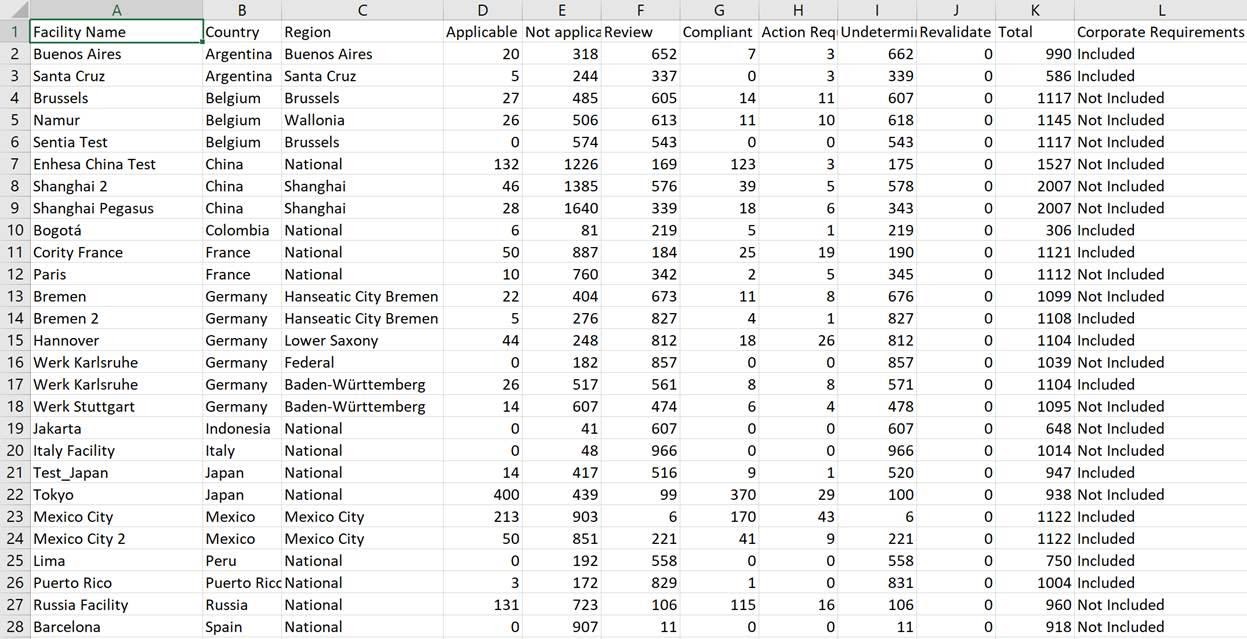The width and height of the screenshot is (1247, 639).
Task: Select column L header
Action: click(1160, 10)
